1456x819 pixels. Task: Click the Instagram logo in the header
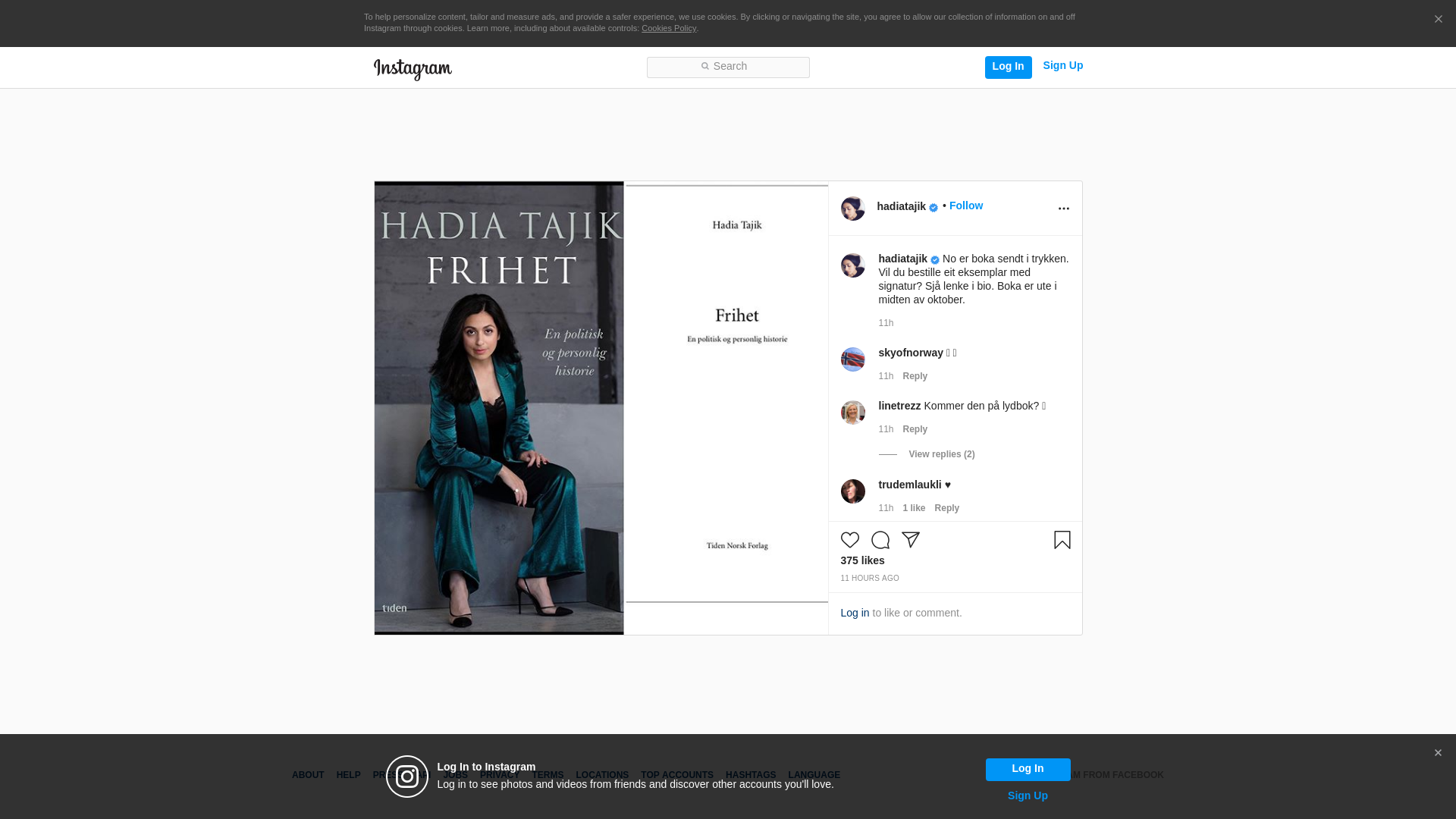413,69
